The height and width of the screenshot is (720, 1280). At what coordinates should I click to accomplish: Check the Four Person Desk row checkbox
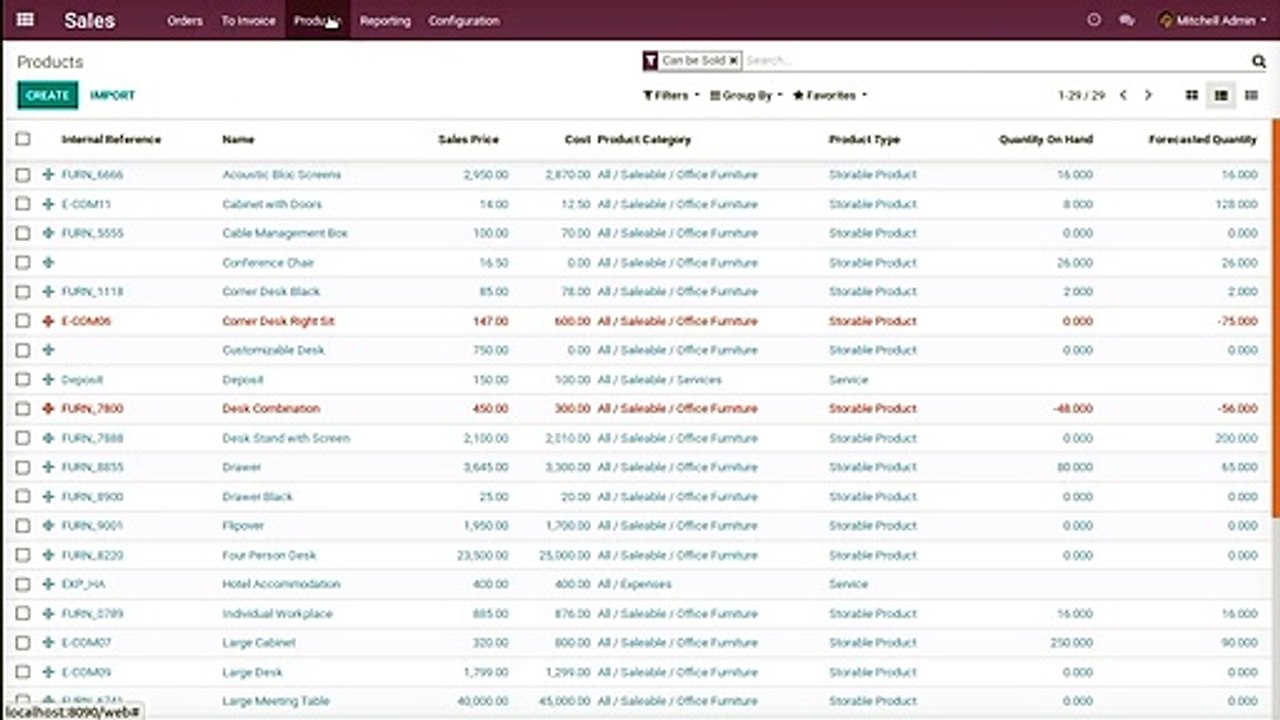click(23, 555)
